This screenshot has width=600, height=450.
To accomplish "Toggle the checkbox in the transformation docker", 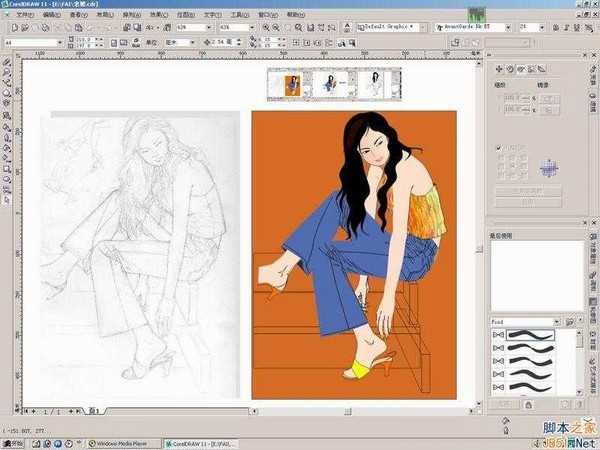I will [499, 148].
